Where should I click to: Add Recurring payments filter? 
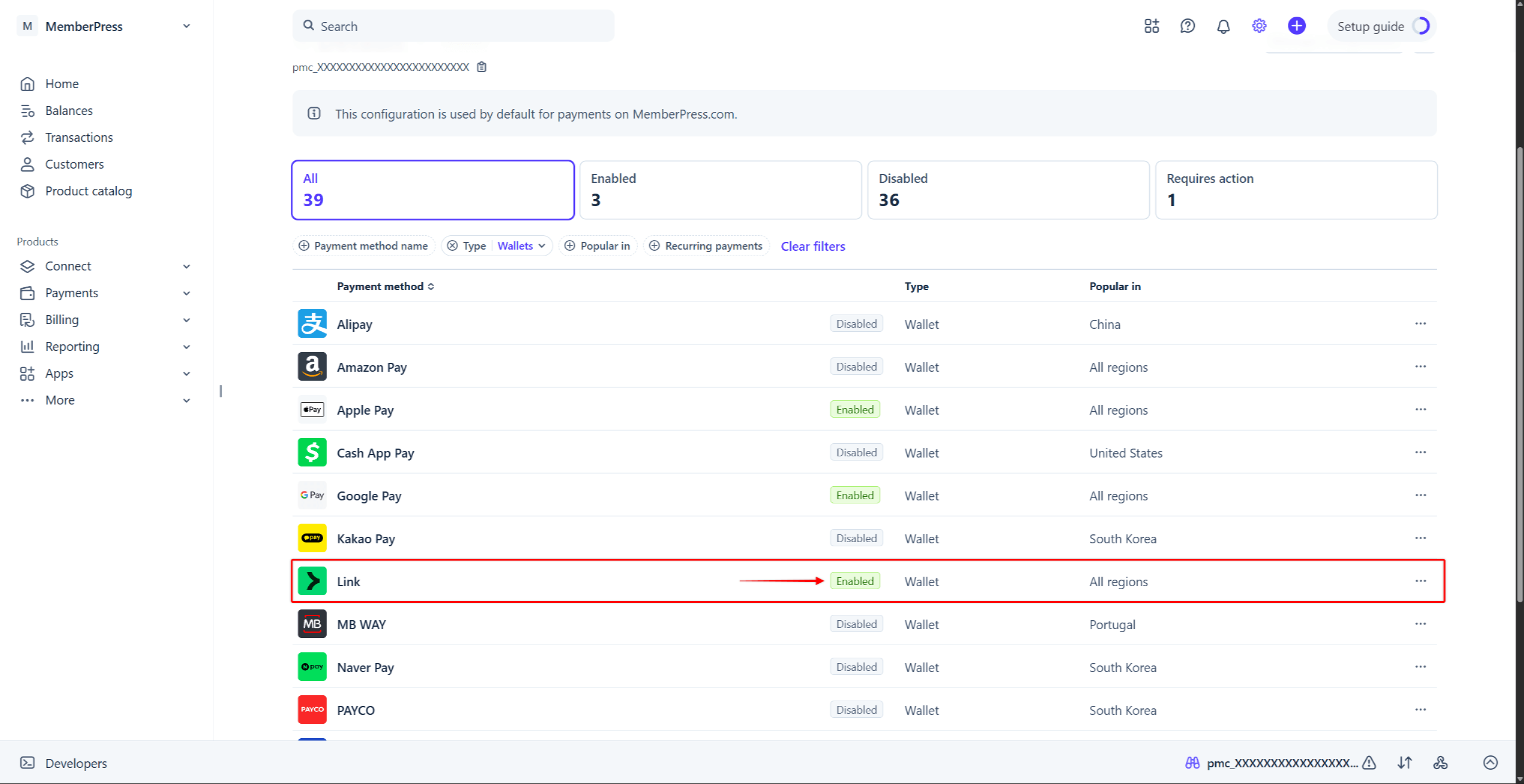pos(706,245)
